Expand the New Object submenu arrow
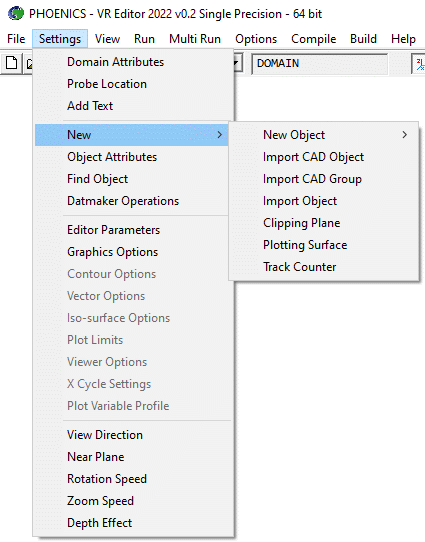 tap(405, 135)
